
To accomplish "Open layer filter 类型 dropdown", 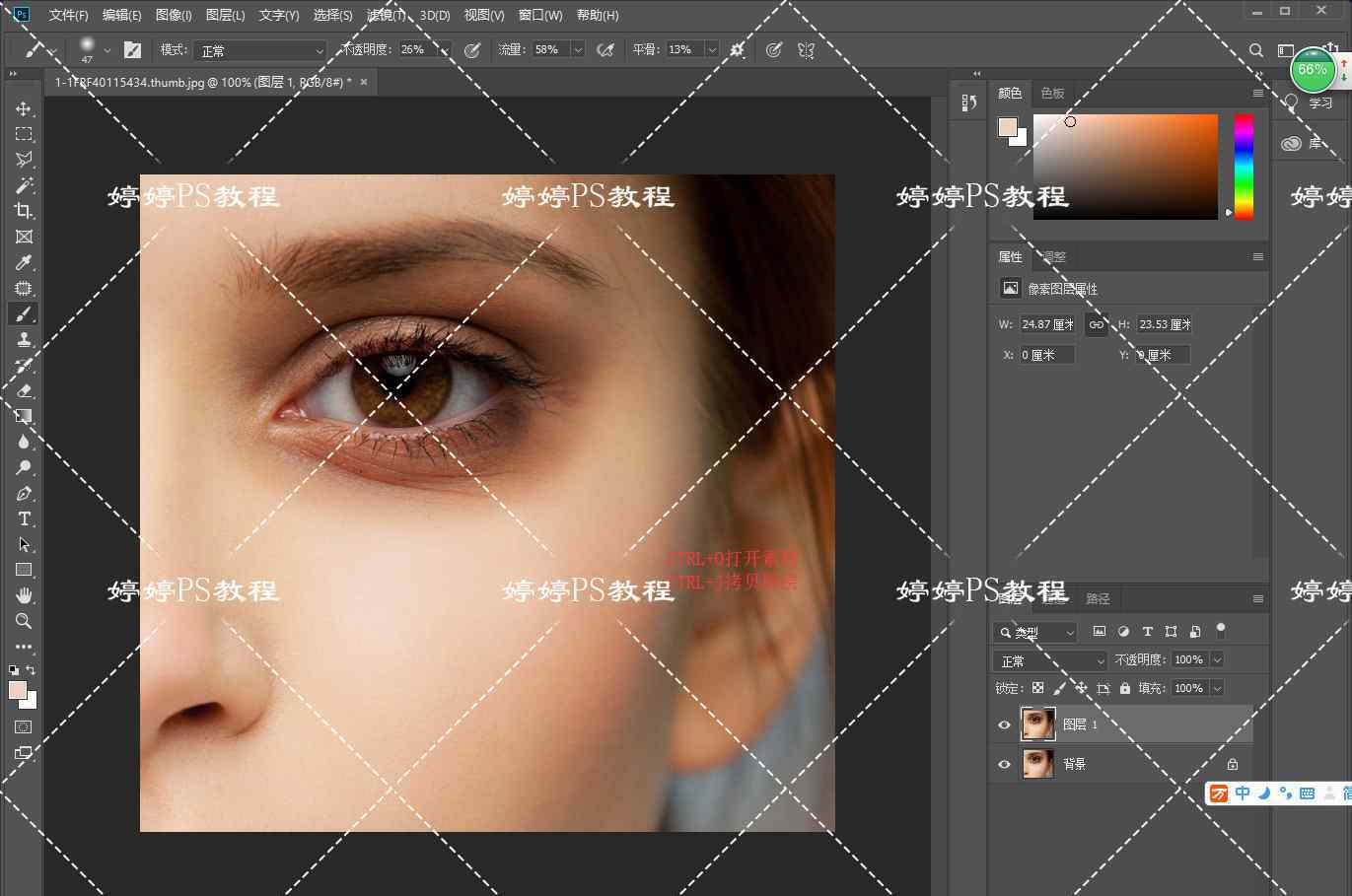I will (1034, 632).
